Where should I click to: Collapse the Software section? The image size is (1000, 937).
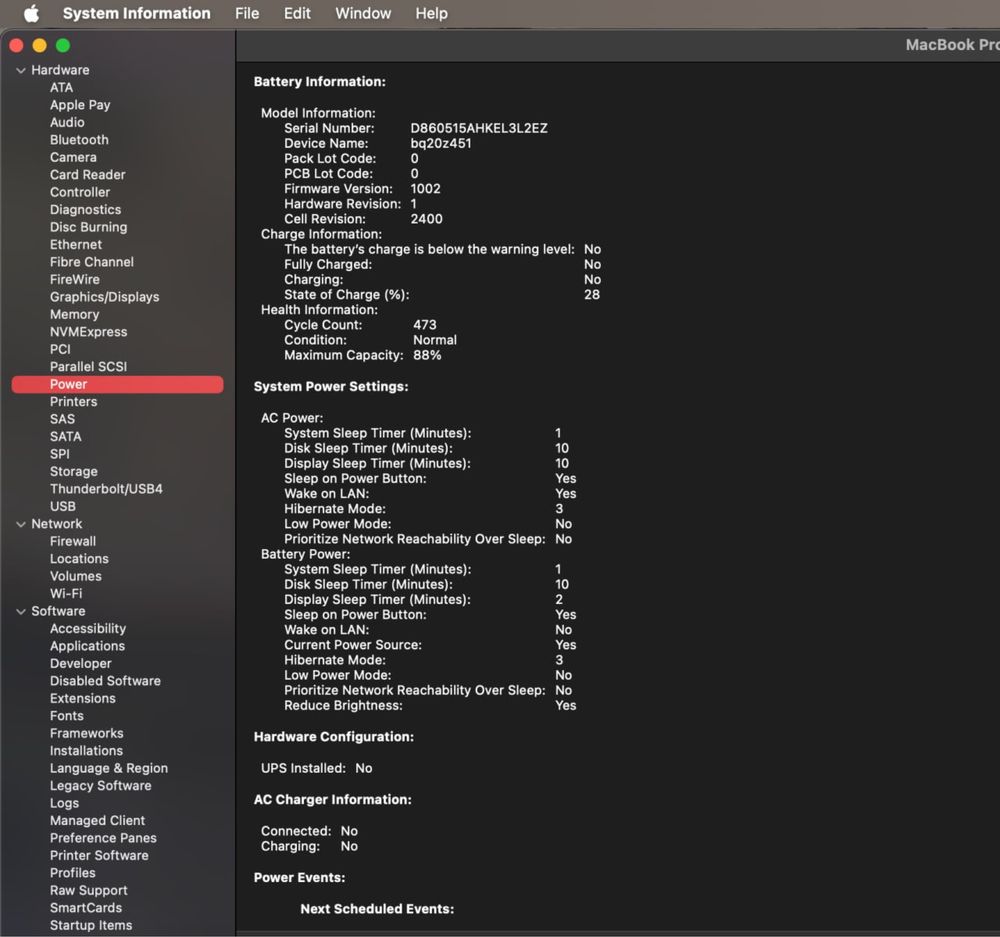point(21,611)
